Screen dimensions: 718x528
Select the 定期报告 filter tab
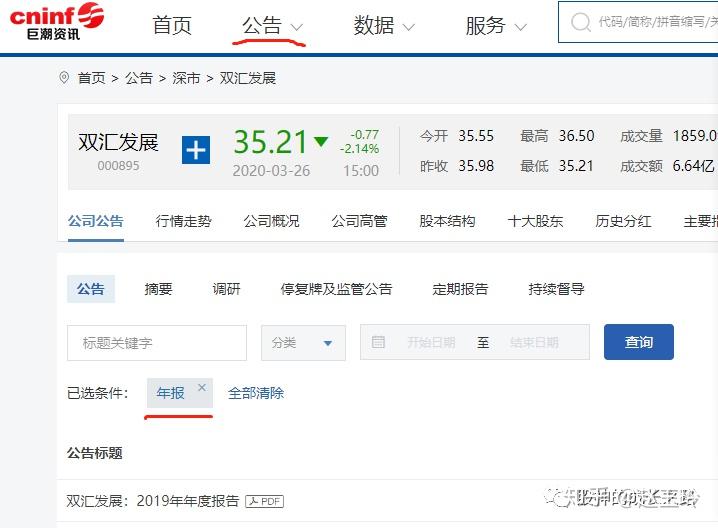[x=460, y=289]
